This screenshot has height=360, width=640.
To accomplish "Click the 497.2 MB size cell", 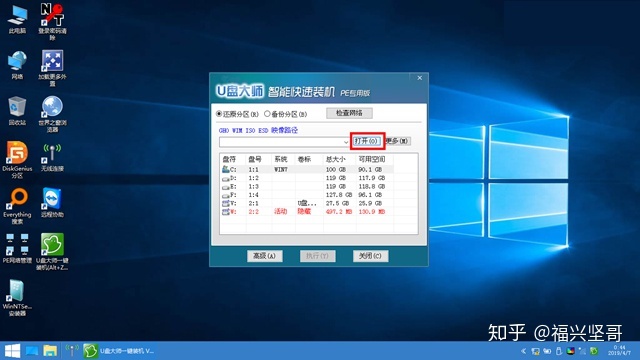I will [339, 212].
